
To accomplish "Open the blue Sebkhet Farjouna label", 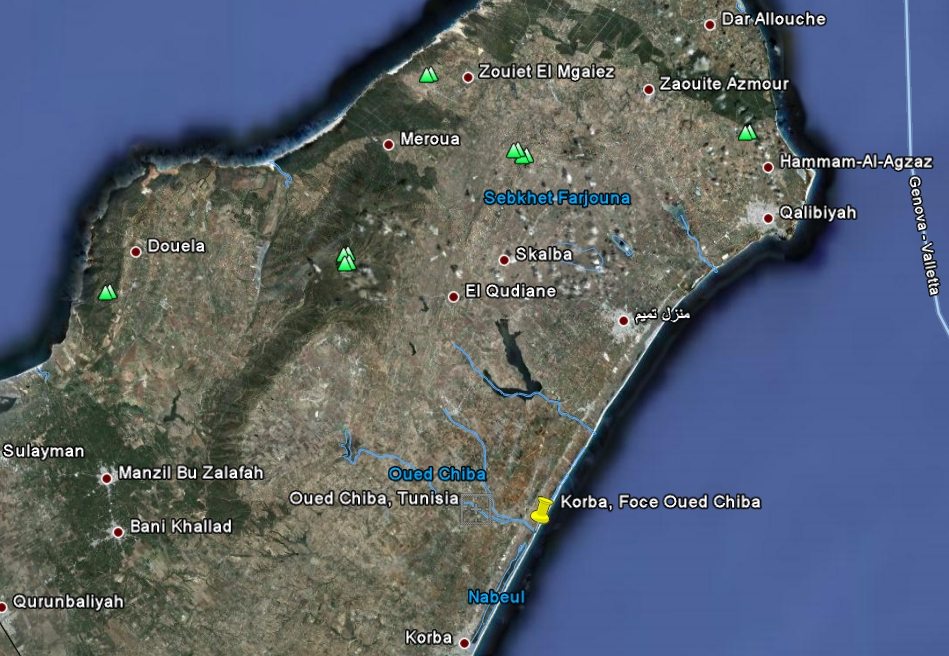I will click(557, 198).
